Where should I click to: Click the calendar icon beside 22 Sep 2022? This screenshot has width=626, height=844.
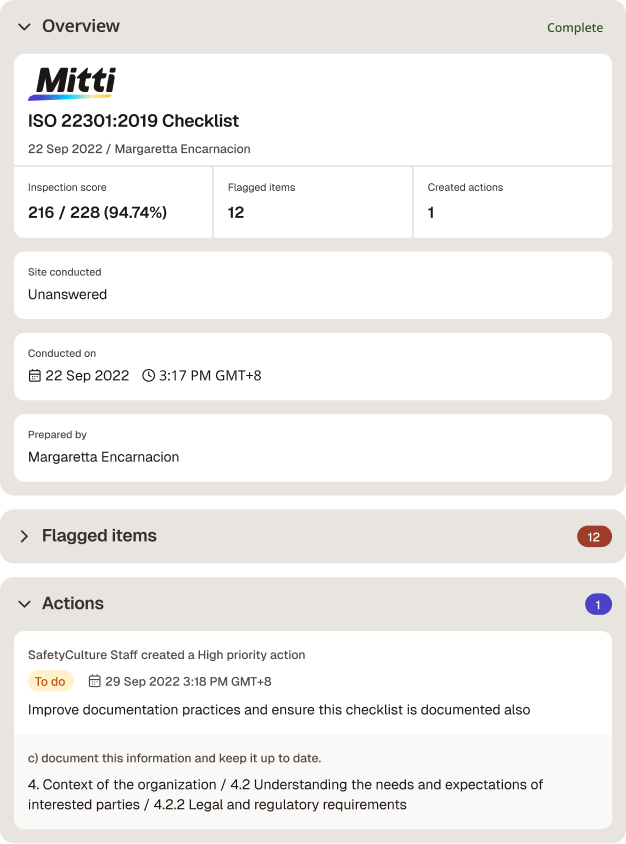point(34,375)
